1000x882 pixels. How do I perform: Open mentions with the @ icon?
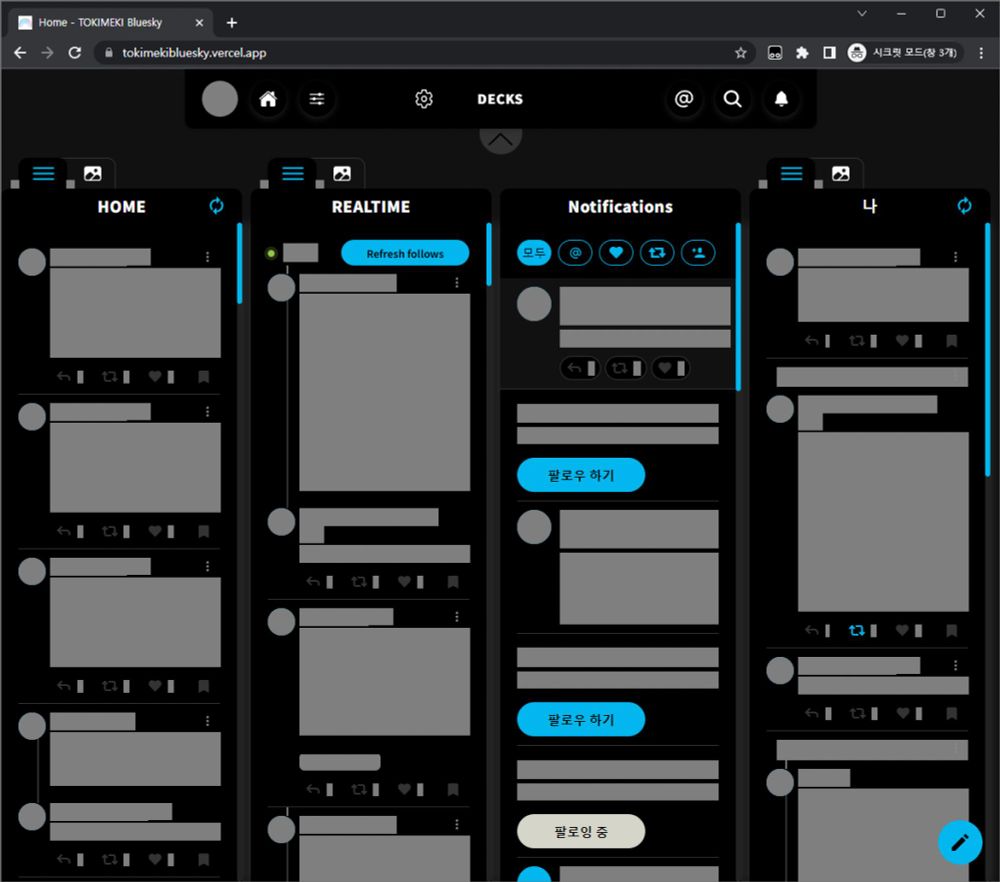click(684, 99)
